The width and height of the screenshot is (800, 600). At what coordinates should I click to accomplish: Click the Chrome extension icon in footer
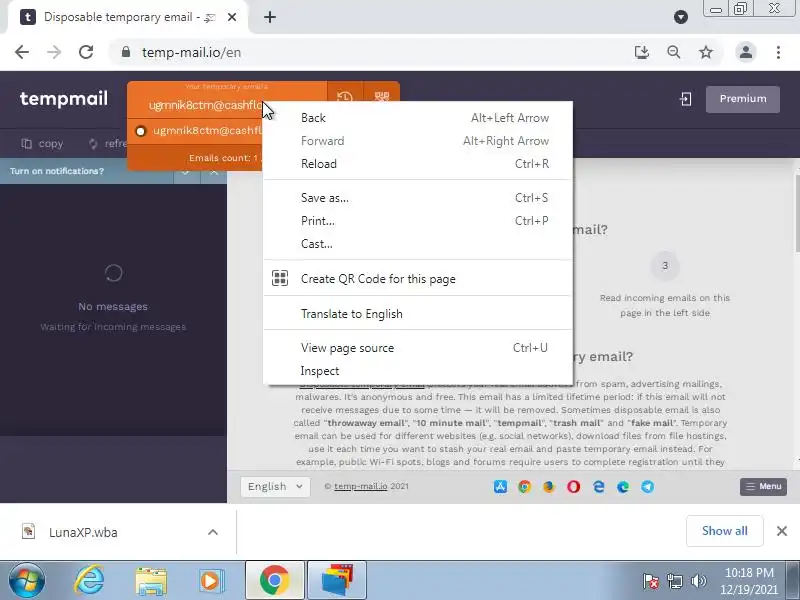524,487
